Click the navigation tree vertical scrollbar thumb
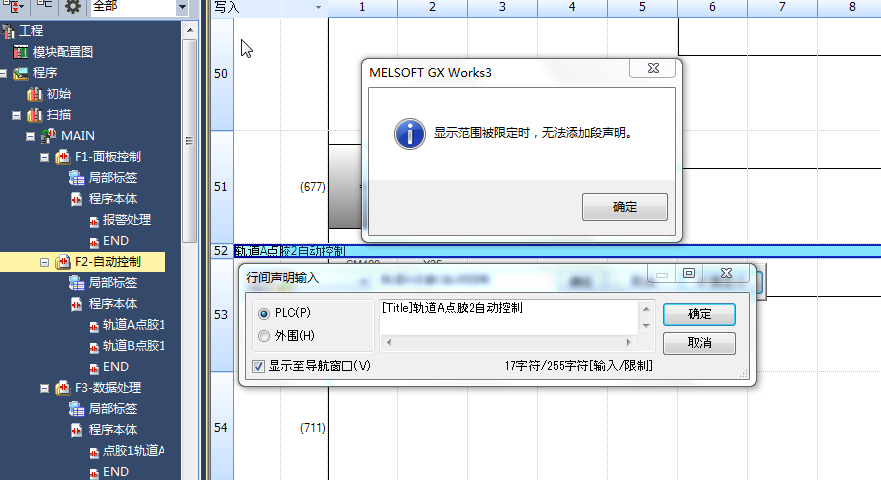Image resolution: width=881 pixels, height=480 pixels. [189, 141]
